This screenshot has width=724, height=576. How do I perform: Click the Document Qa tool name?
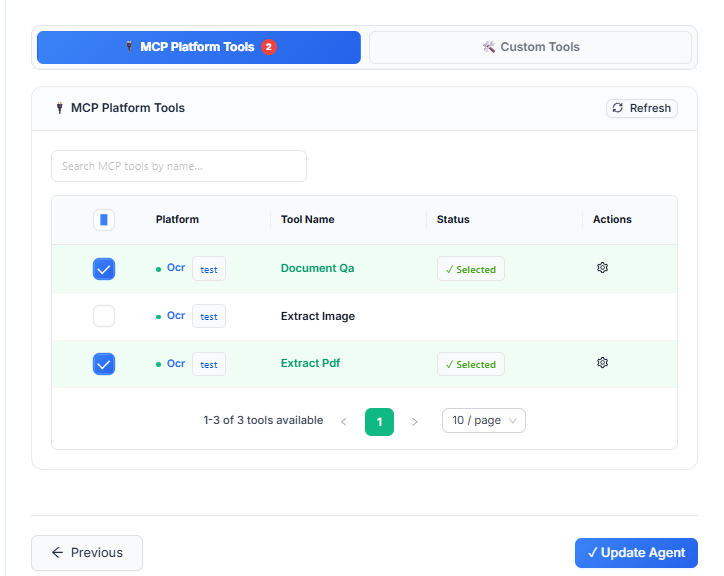317,268
